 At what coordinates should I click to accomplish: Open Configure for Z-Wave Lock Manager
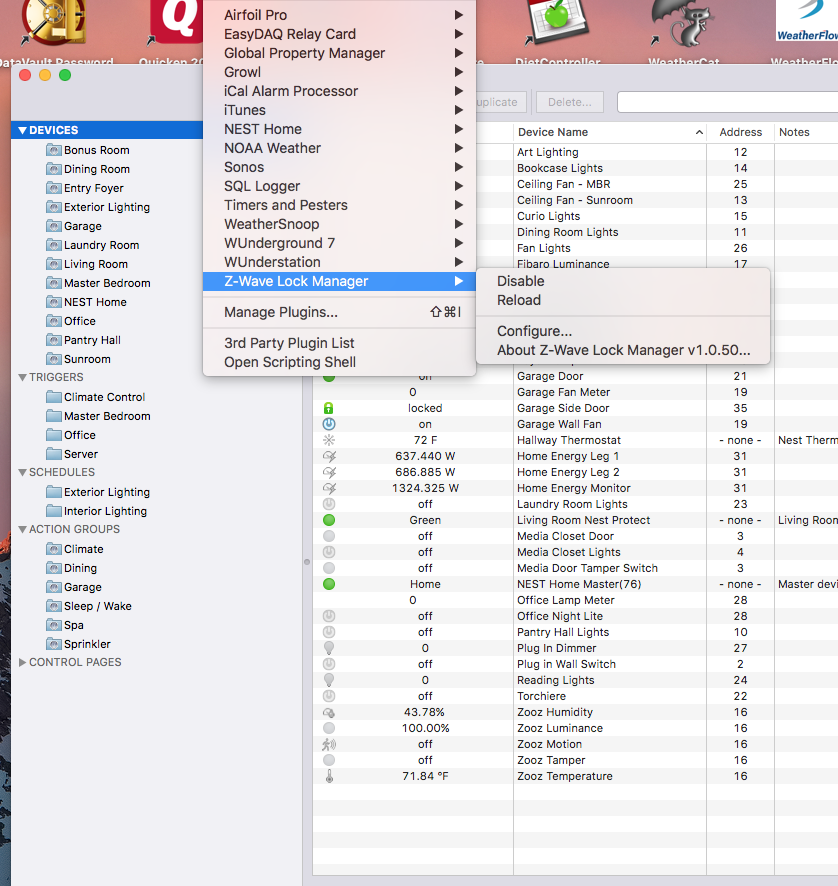pyautogui.click(x=623, y=331)
